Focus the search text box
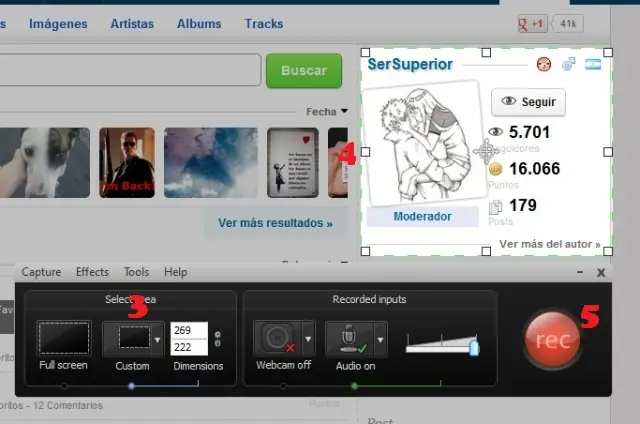This screenshot has height=424, width=640. pos(130,70)
